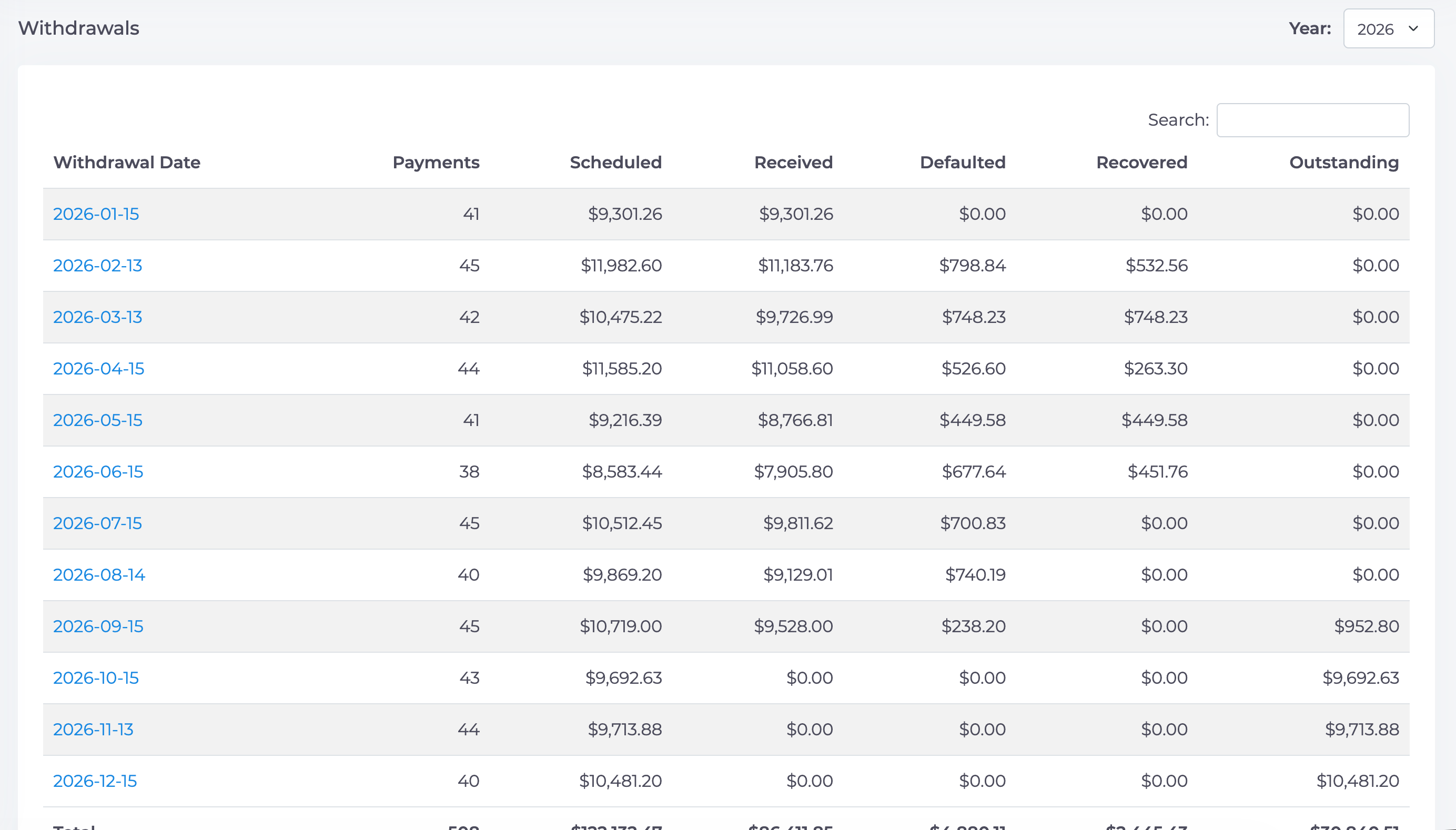Select Received amount $9,129.01
The height and width of the screenshot is (830, 1456).
pos(798,574)
